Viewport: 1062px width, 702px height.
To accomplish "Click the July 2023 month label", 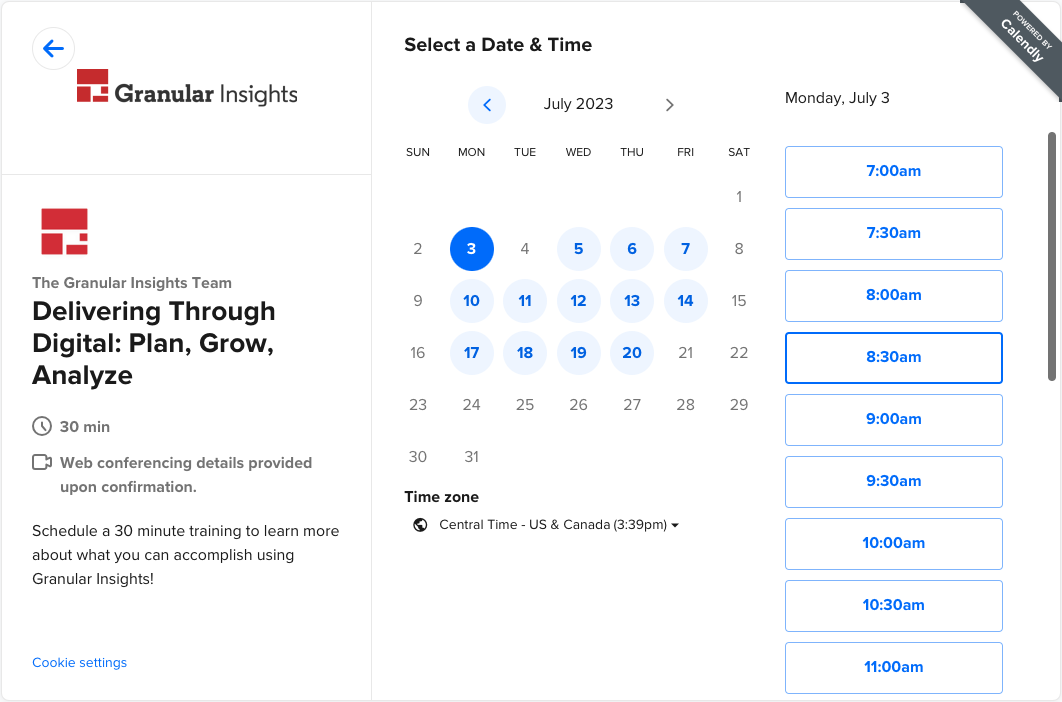I will (x=578, y=104).
